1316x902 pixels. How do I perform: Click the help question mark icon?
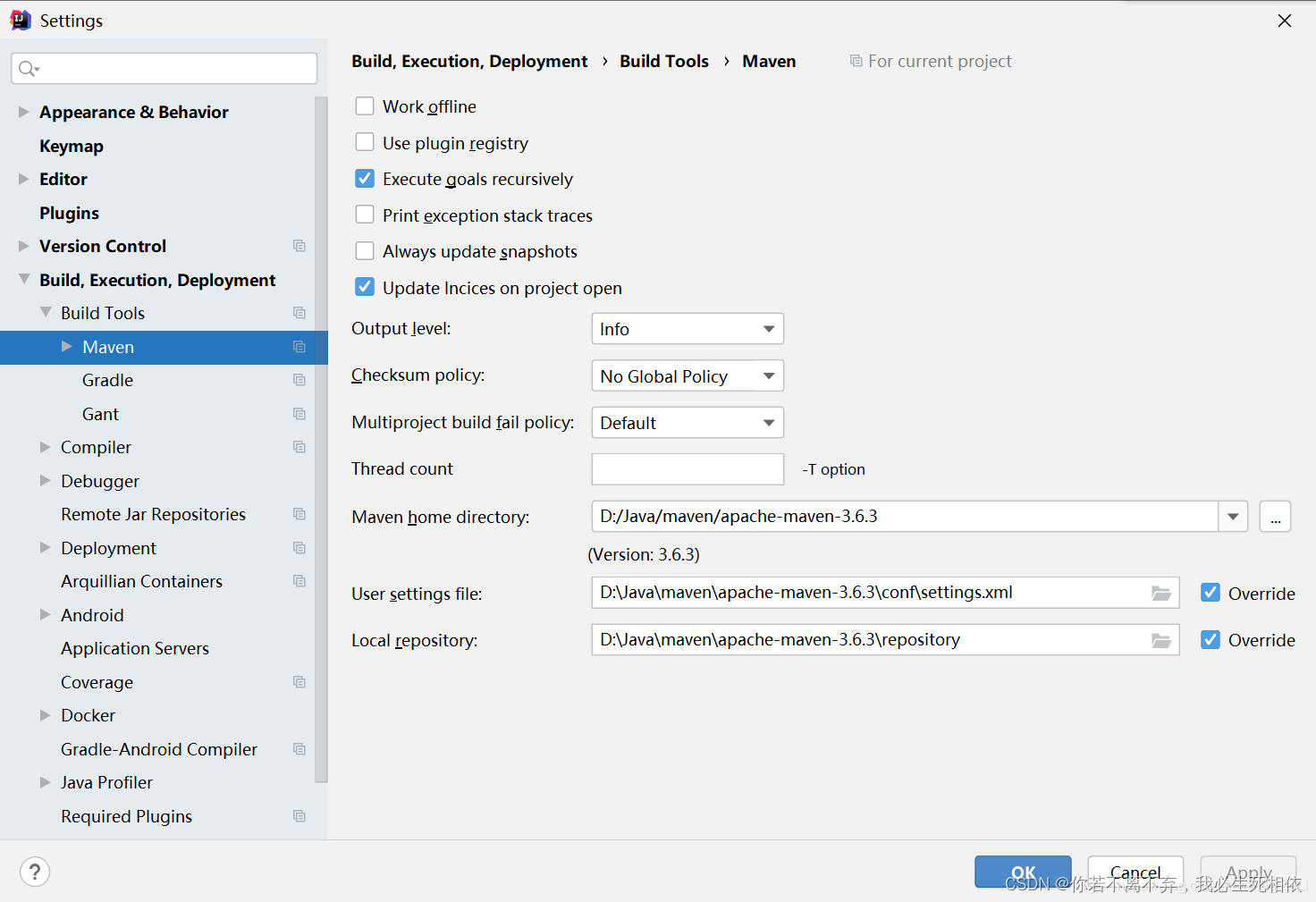[35, 872]
